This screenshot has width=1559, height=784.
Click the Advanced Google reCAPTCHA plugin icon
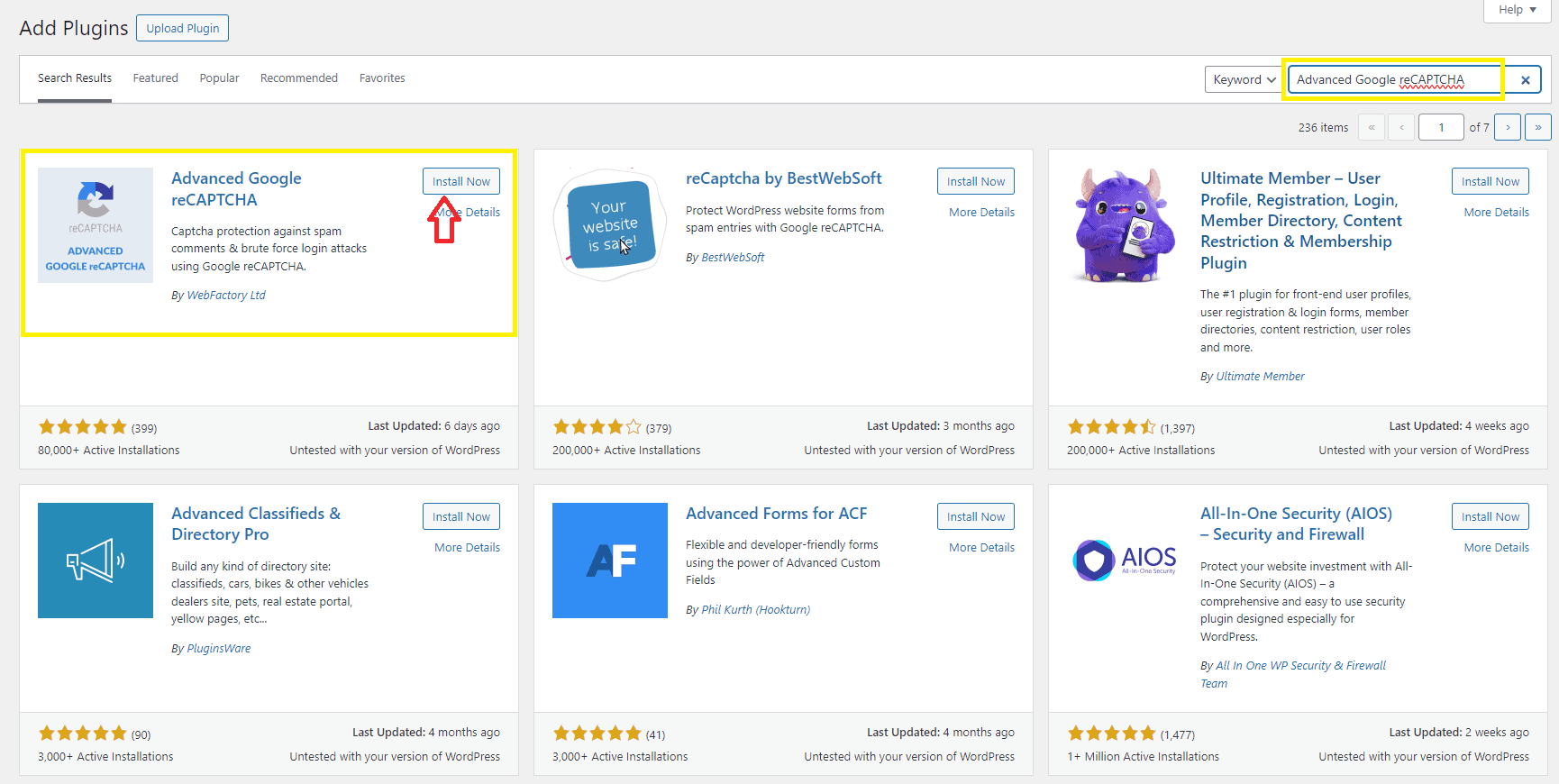click(96, 225)
